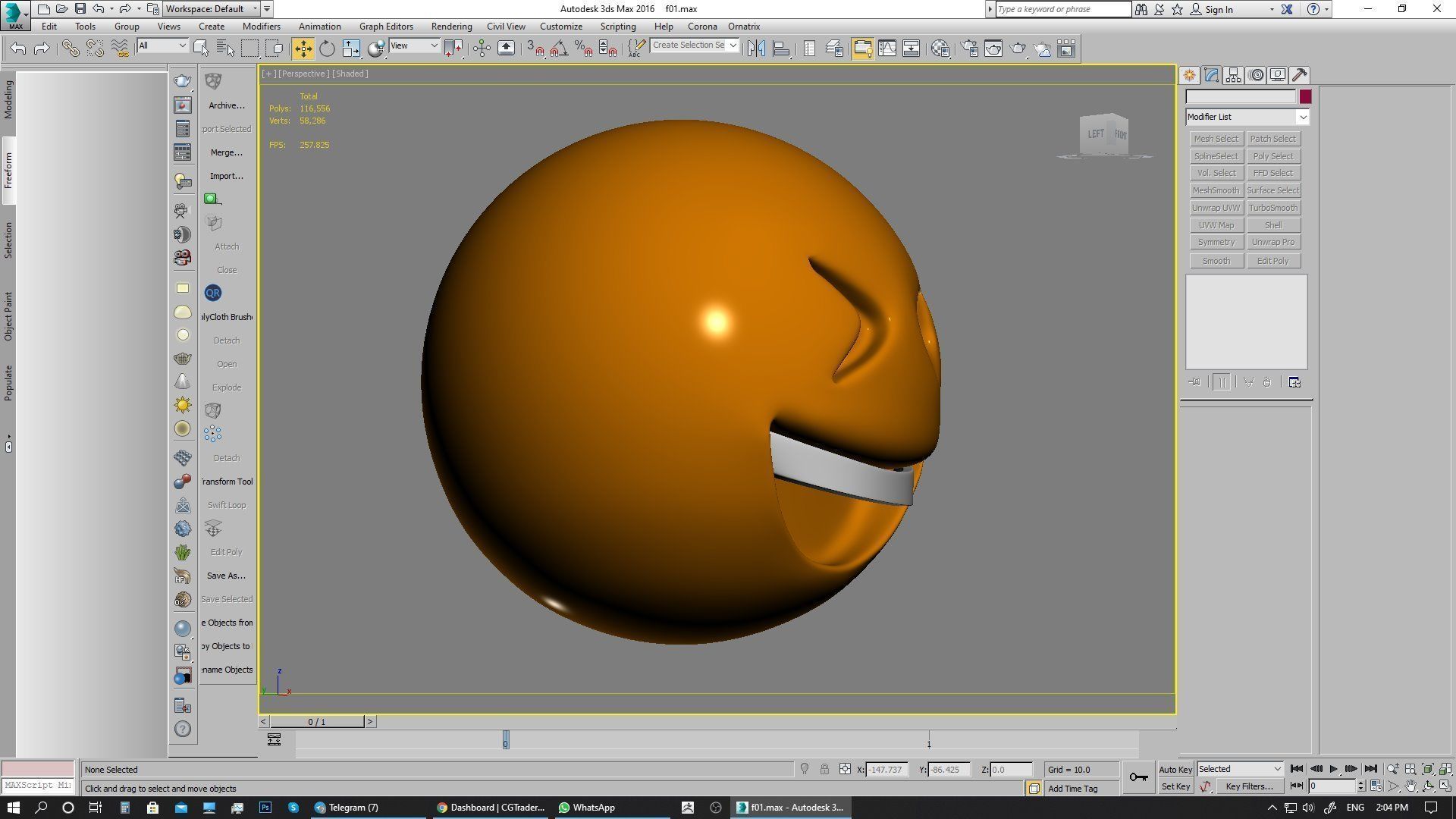Click Maximize Viewport Toggle icon
Viewport: 1456px width, 819px height.
1445,786
